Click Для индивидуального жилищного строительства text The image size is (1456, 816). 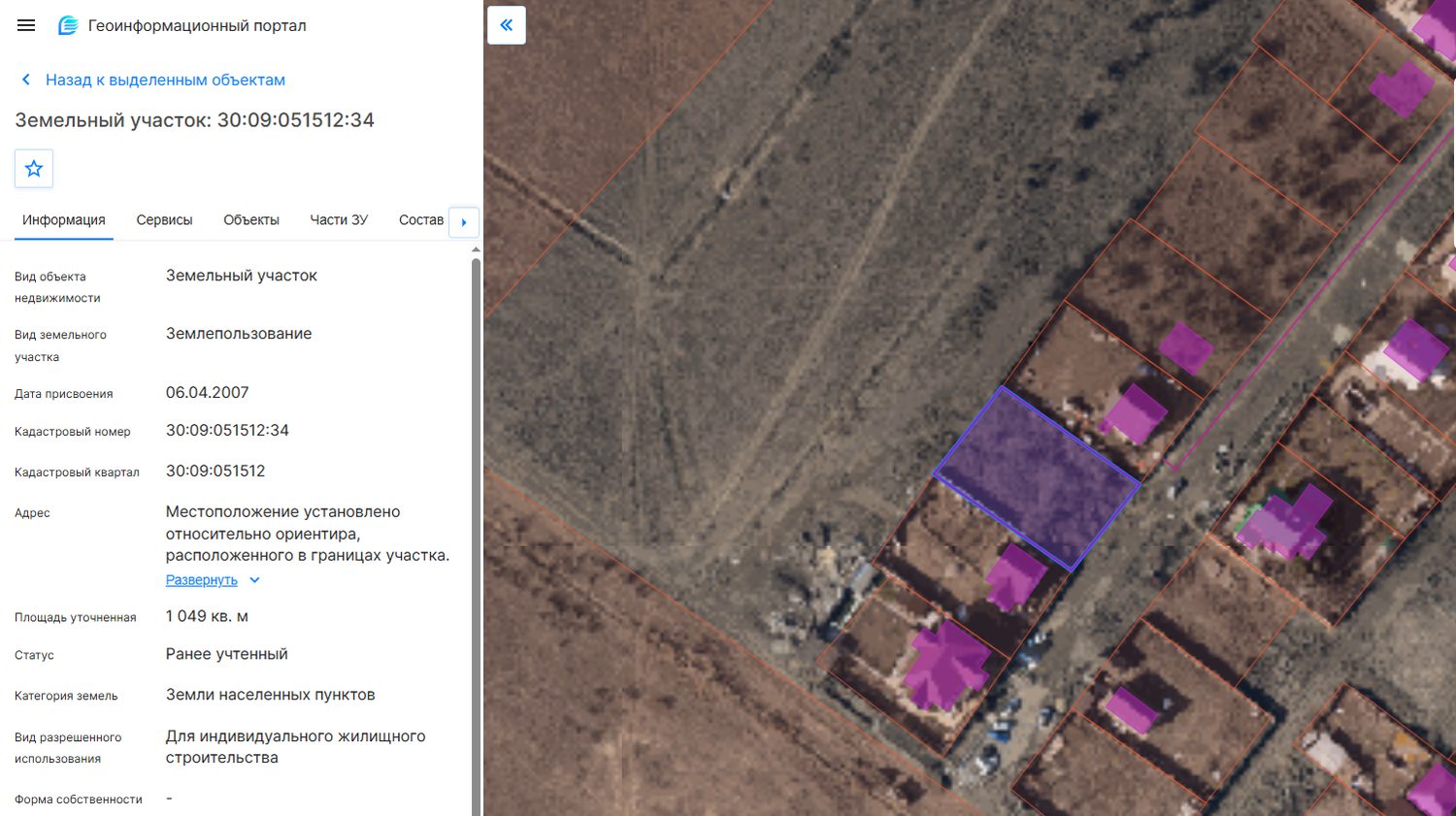click(x=296, y=747)
